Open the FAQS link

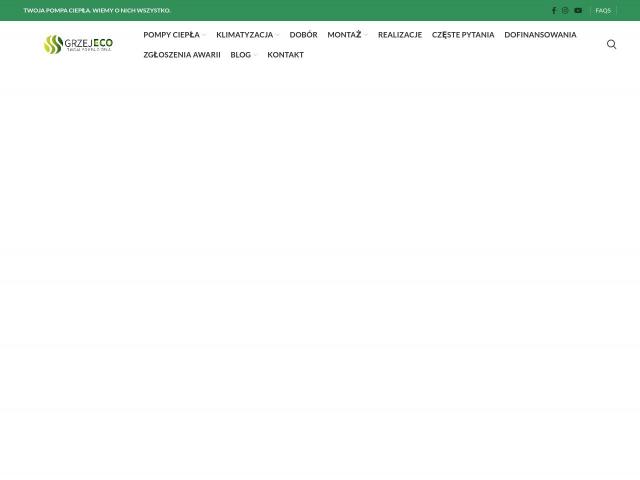(x=603, y=11)
